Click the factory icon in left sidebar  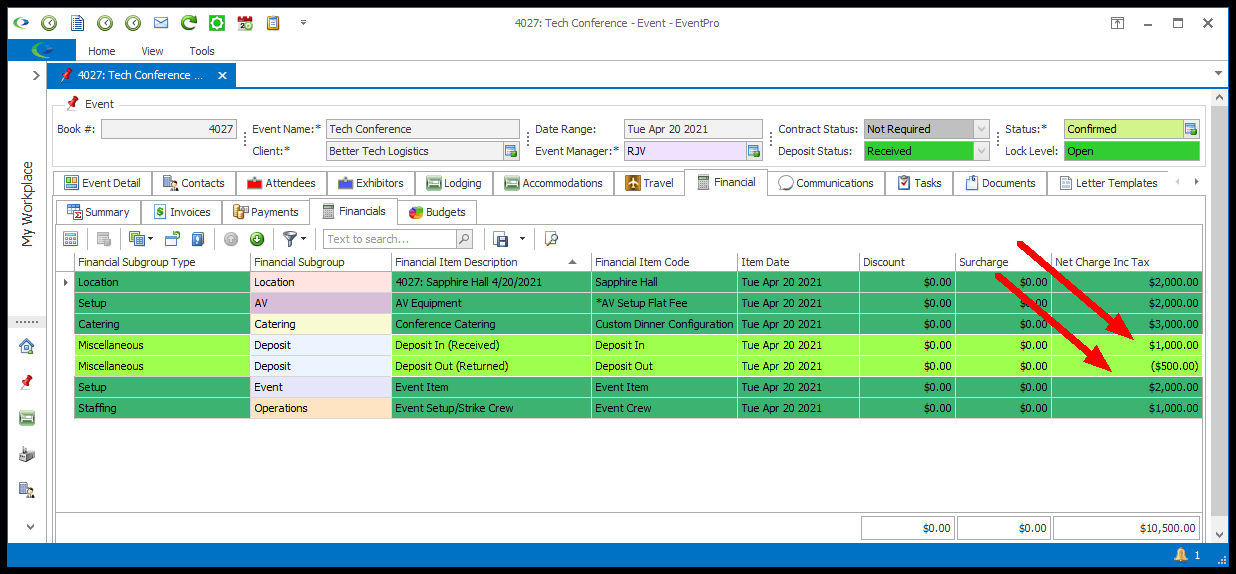coord(27,454)
